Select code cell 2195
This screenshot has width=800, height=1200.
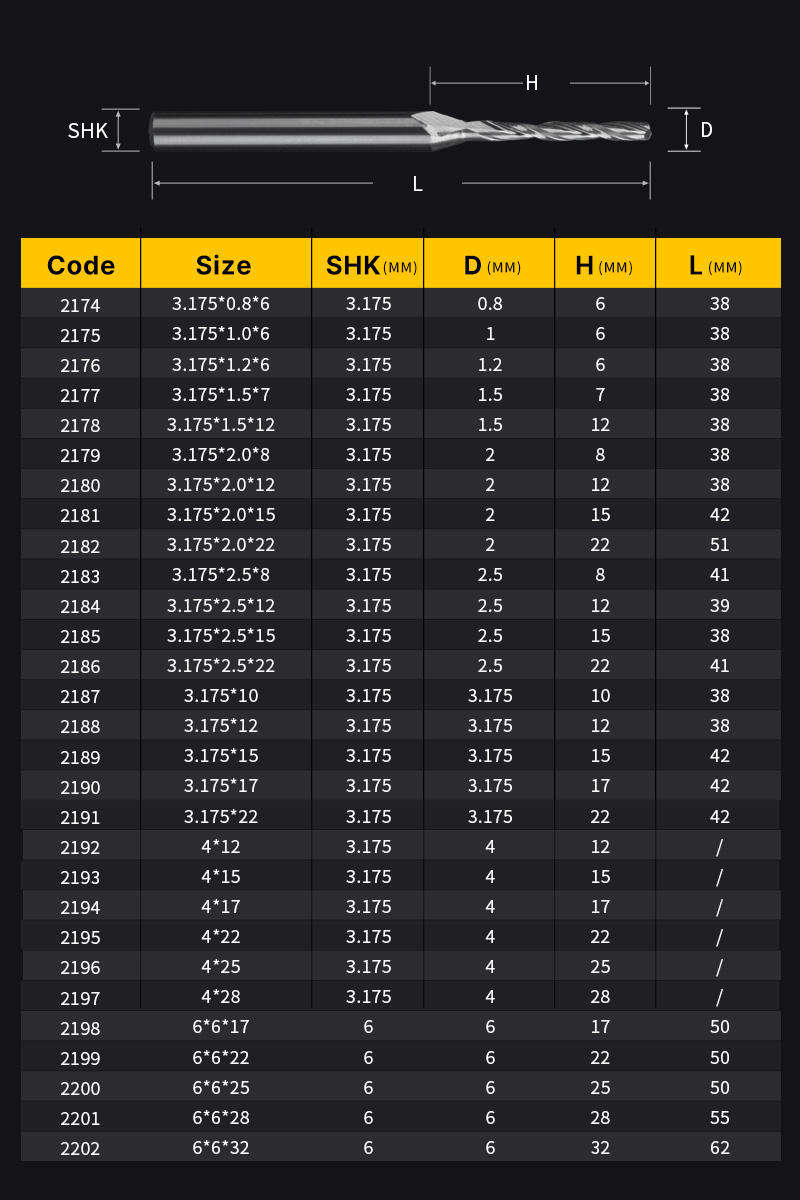[80, 937]
